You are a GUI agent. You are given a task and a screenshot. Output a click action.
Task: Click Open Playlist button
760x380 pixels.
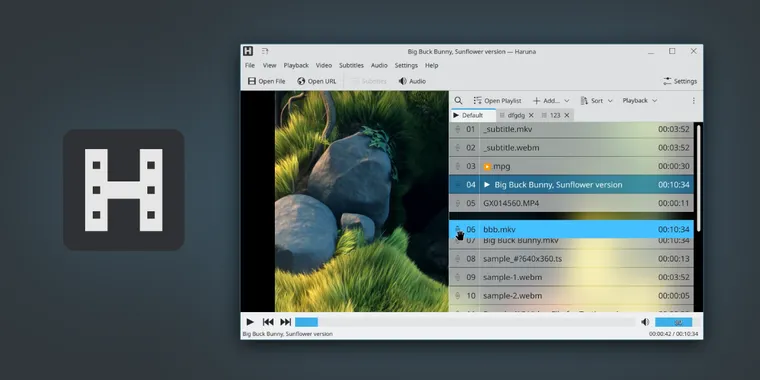[x=497, y=100]
